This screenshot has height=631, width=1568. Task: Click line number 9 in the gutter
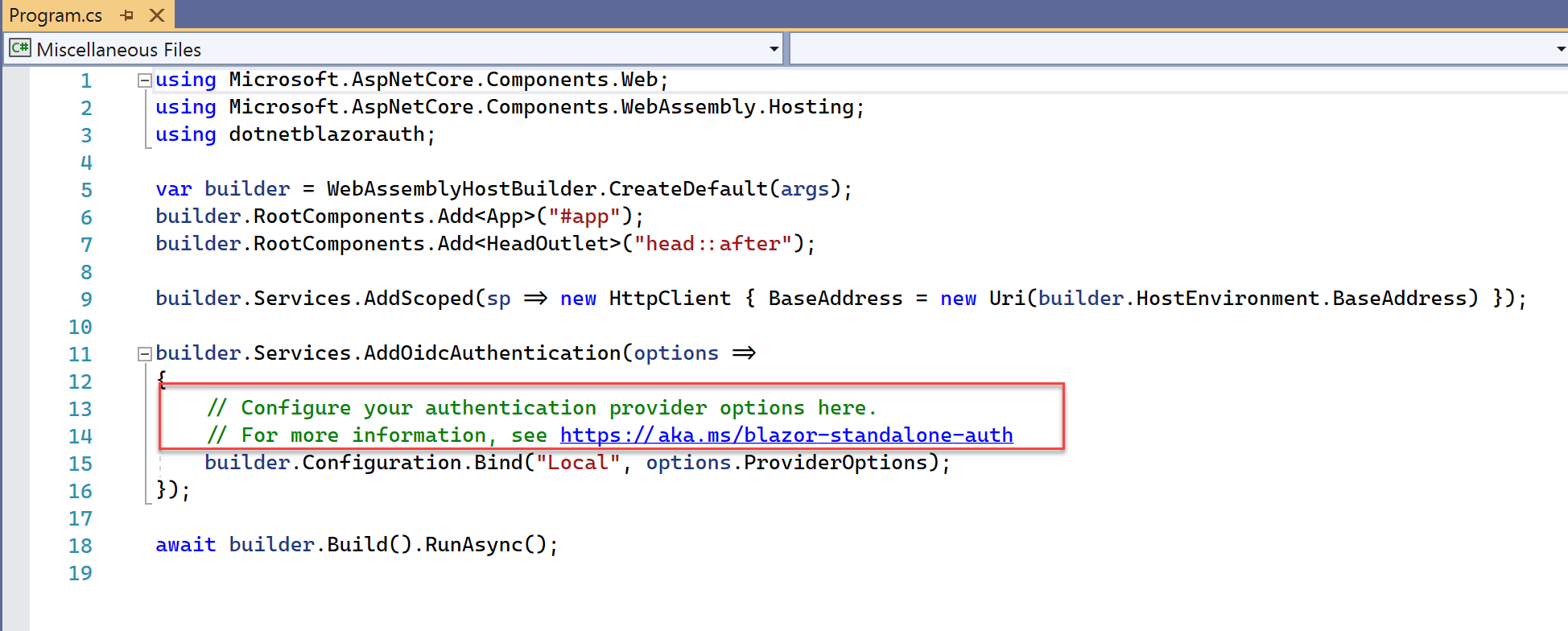coord(85,299)
